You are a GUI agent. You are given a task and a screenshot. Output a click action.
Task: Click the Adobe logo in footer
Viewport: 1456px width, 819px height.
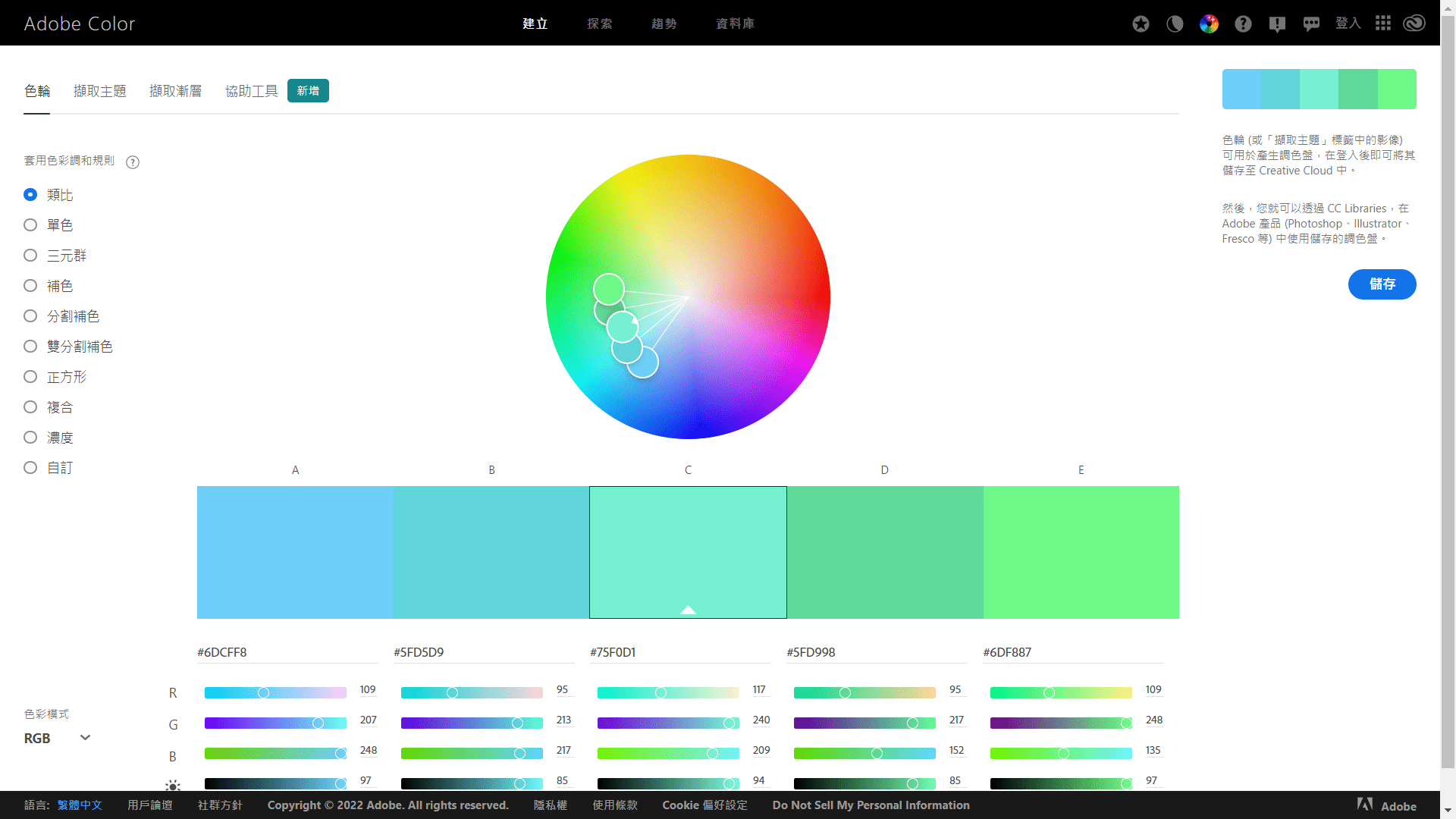click(1387, 805)
